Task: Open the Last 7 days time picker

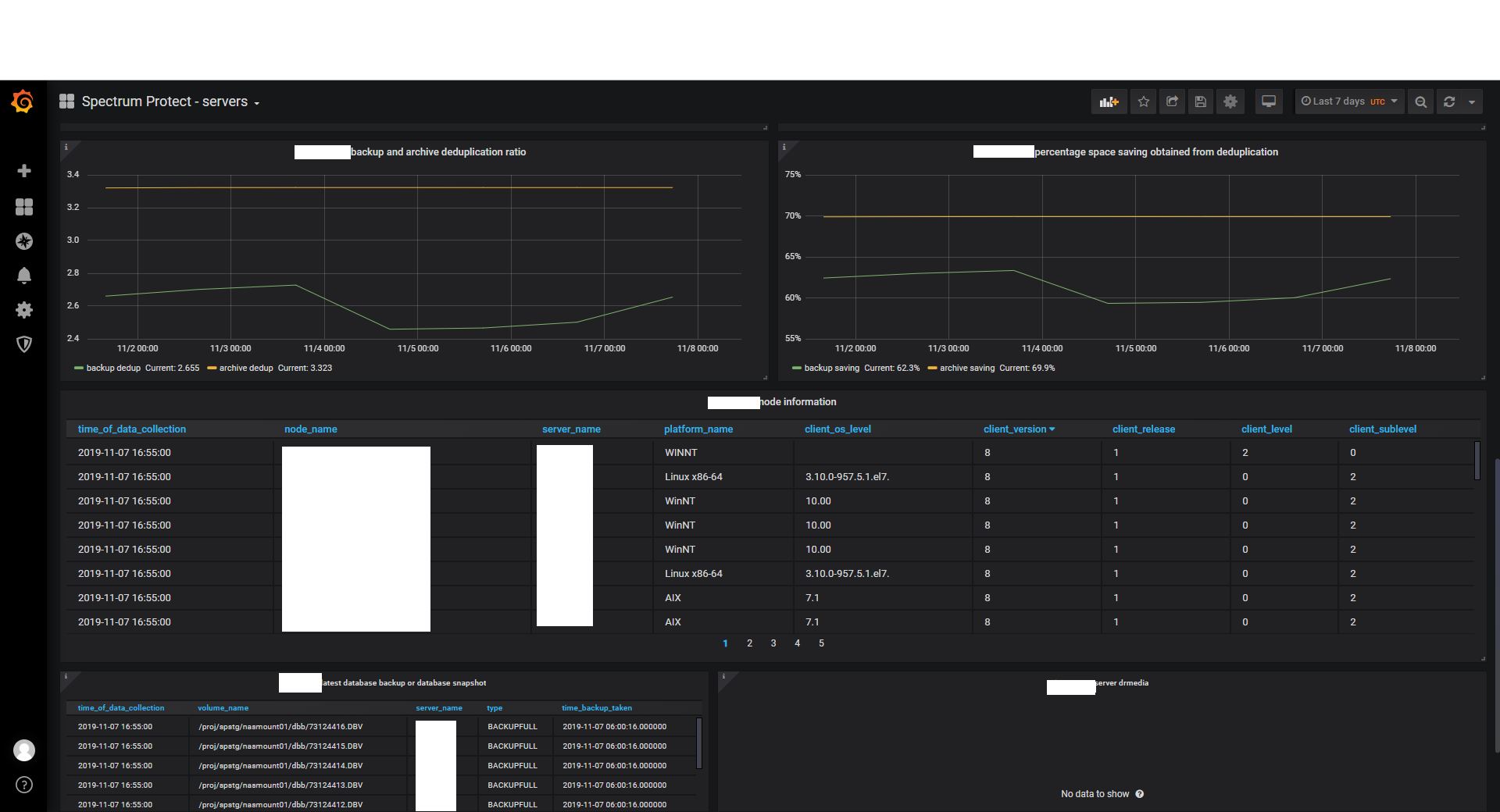Action: pyautogui.click(x=1349, y=101)
